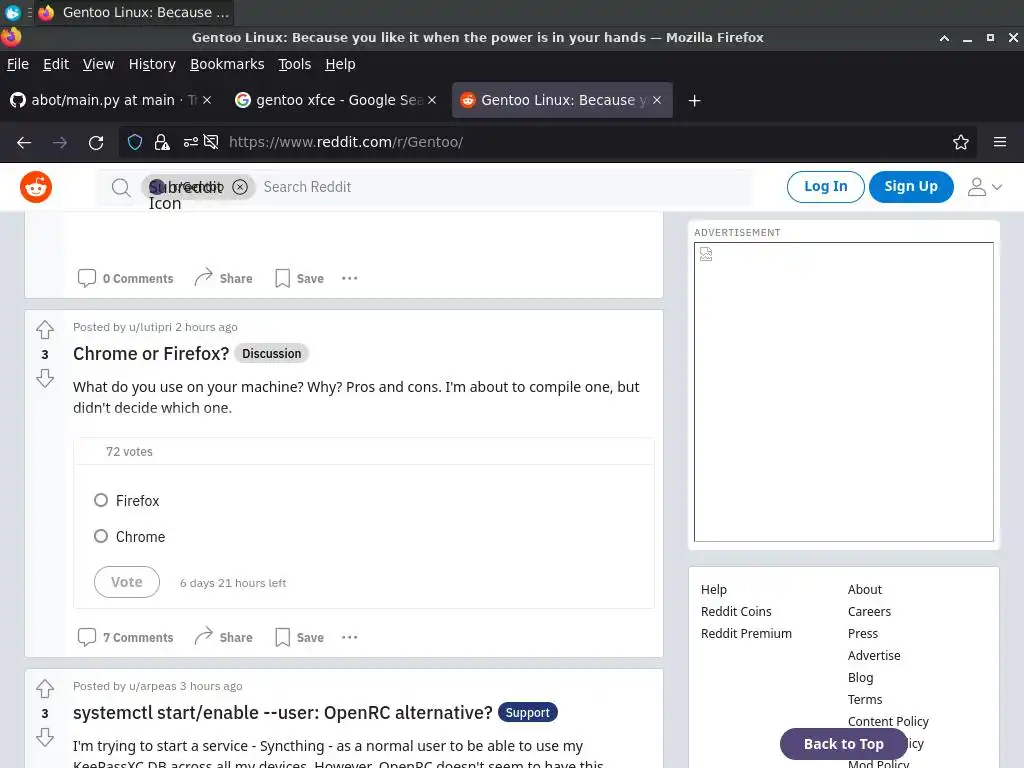Downvote the Chrome or Firefox post
The image size is (1024, 768).
(x=45, y=378)
